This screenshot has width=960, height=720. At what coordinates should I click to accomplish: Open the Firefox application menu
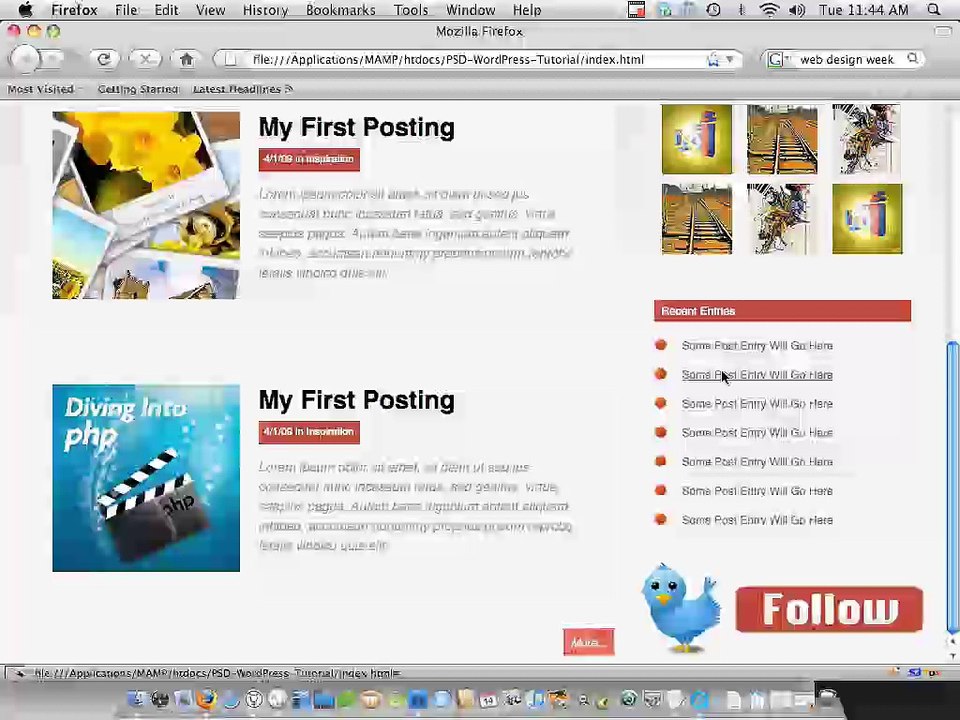74,10
